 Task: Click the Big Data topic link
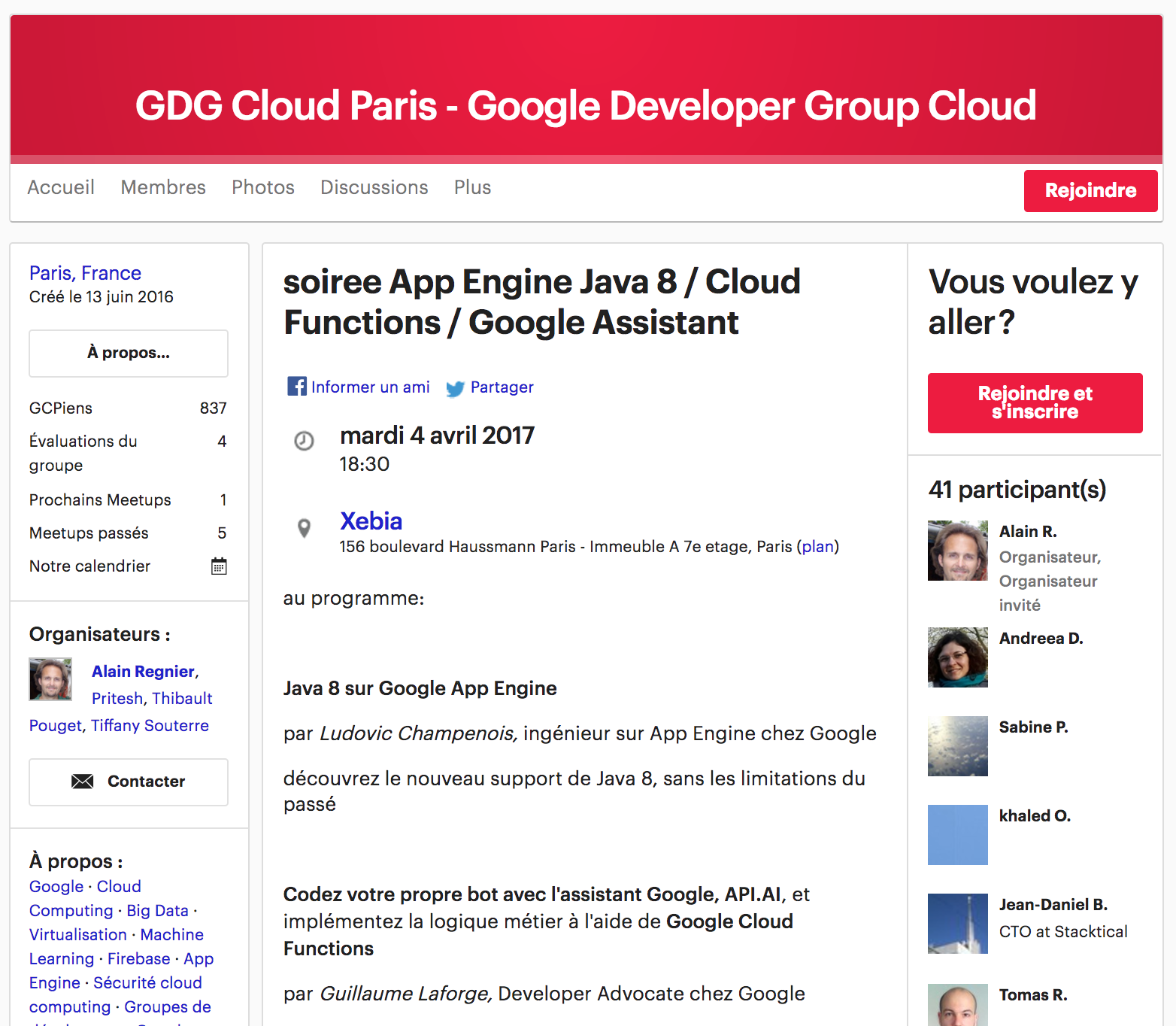157,911
